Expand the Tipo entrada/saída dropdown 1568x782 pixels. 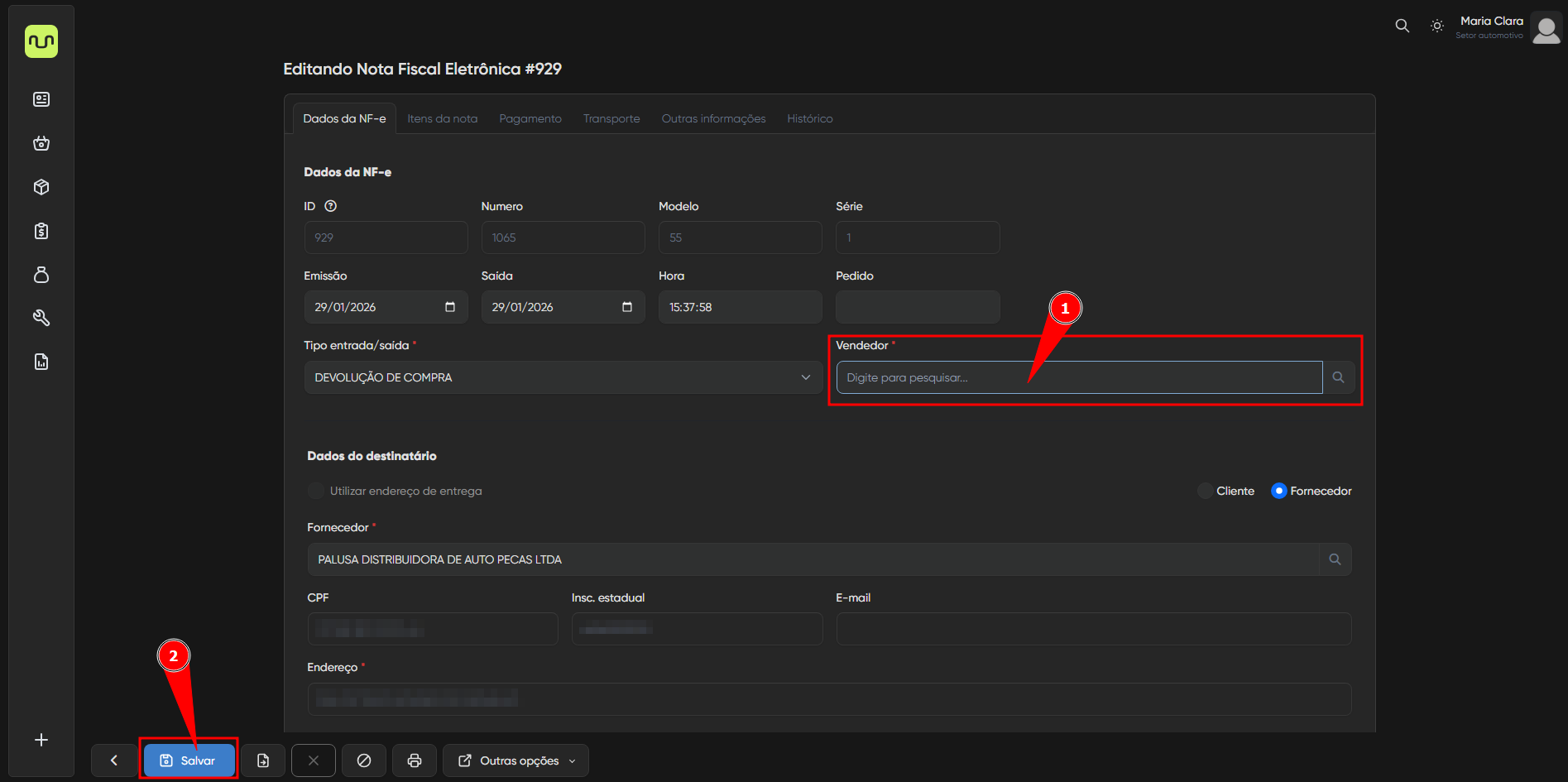(x=563, y=377)
